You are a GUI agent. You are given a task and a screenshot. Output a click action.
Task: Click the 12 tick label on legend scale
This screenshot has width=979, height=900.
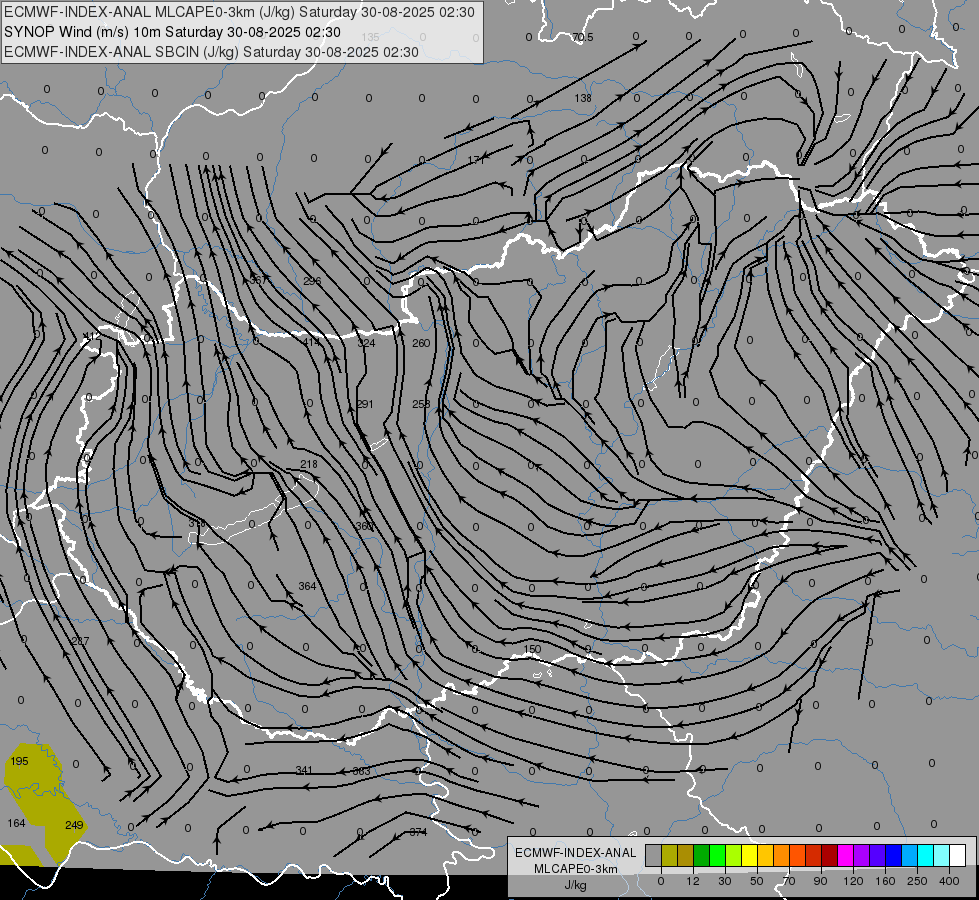click(x=693, y=881)
